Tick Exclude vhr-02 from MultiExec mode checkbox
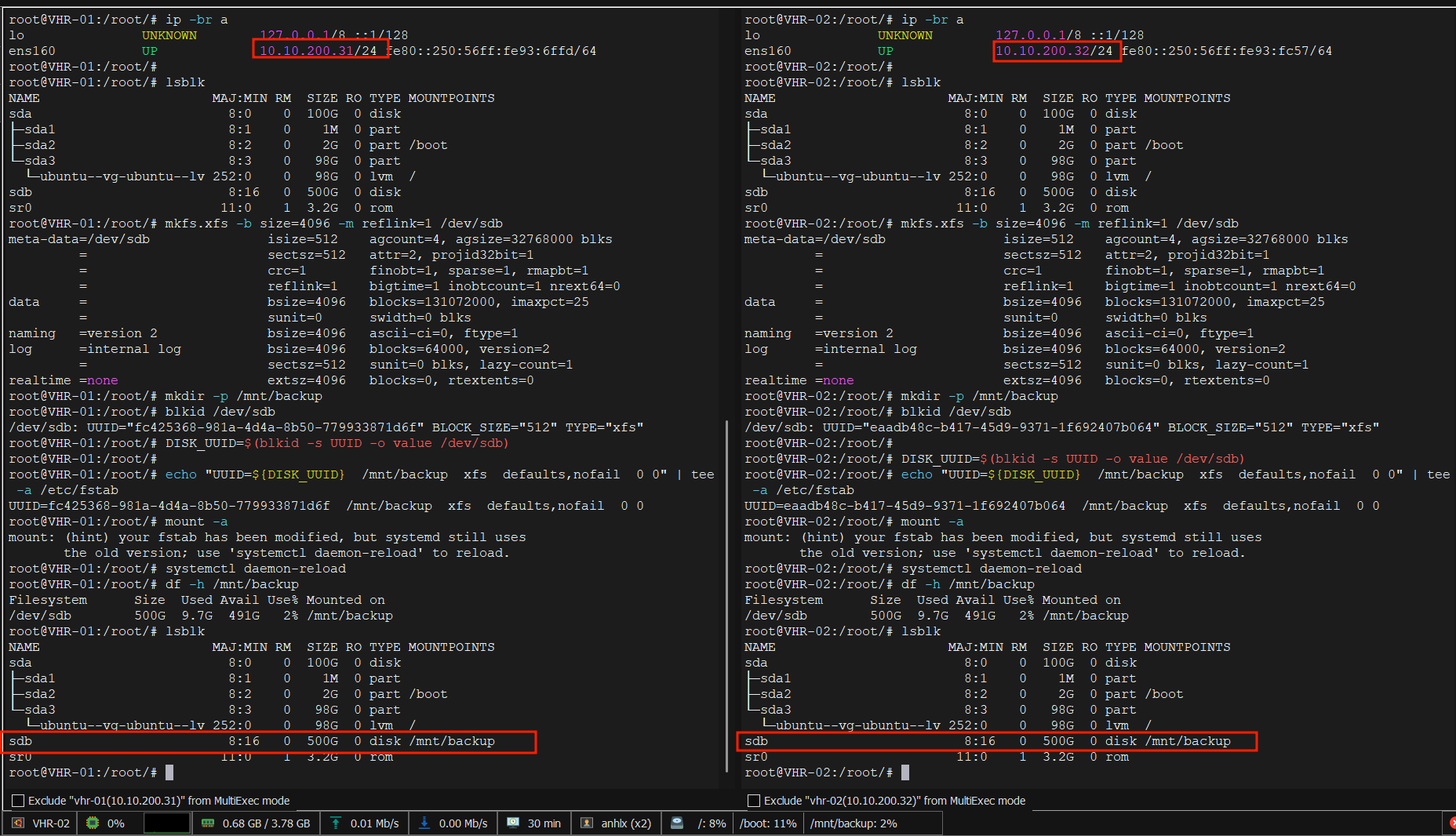 point(754,801)
